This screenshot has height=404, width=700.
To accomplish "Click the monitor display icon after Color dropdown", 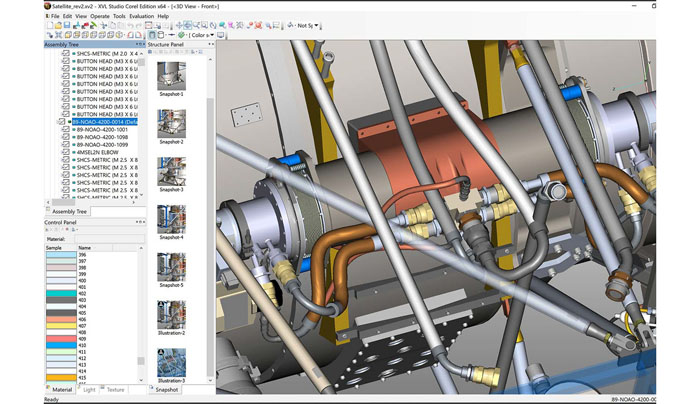I will click(x=220, y=35).
